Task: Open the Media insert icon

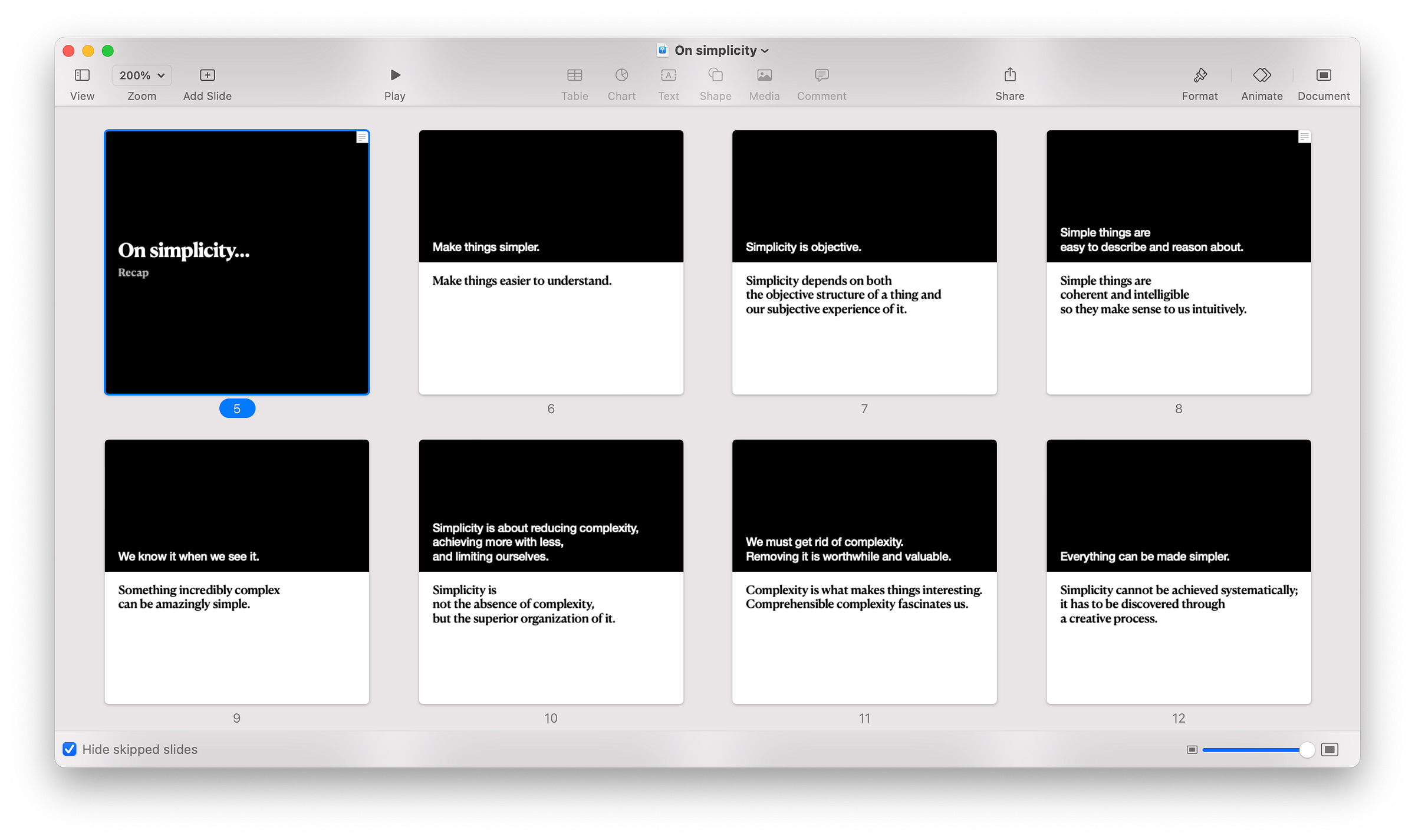Action: 764,75
